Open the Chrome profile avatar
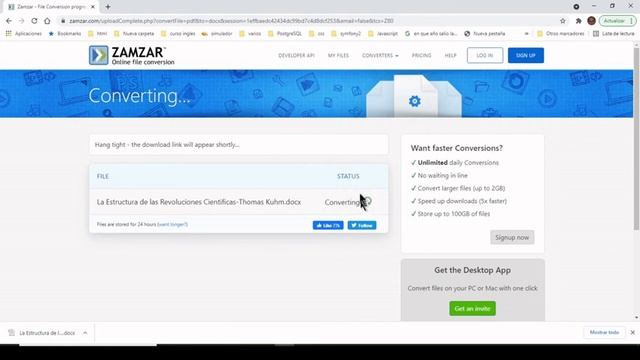Screen dimensions: 640x360 [591, 21]
